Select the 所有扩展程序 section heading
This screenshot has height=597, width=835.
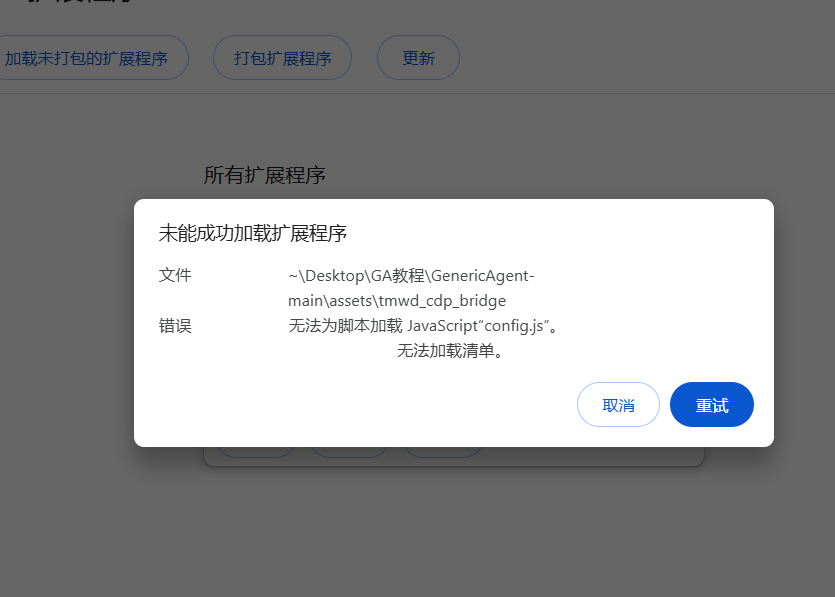click(x=265, y=175)
